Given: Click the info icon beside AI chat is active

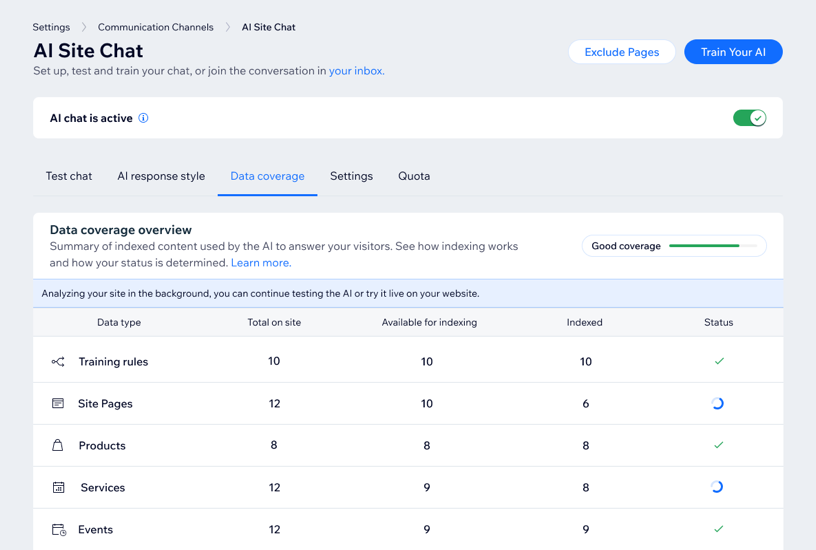Looking at the screenshot, I should tap(143, 118).
